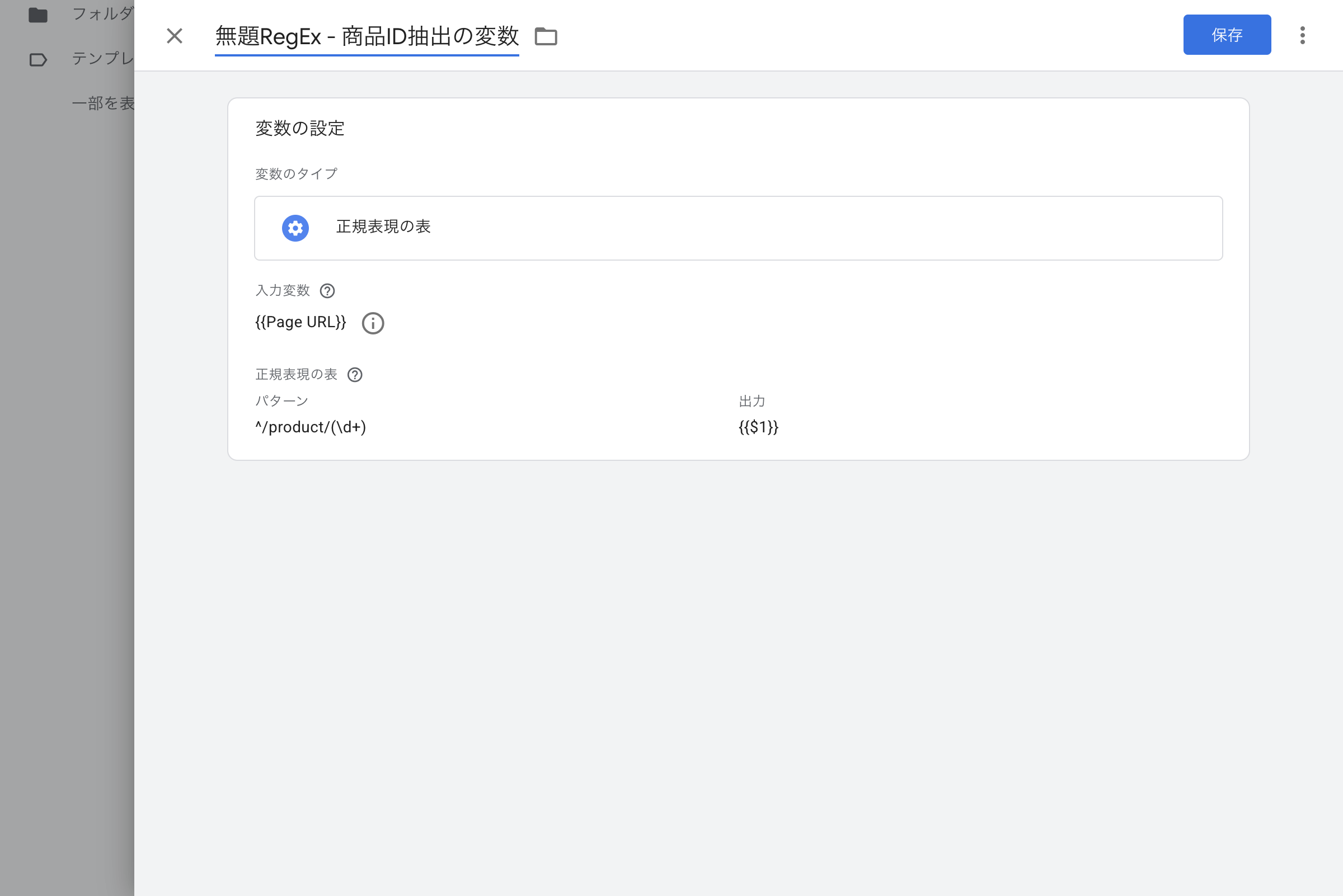Click the パターン column header
1343x896 pixels.
(x=282, y=401)
